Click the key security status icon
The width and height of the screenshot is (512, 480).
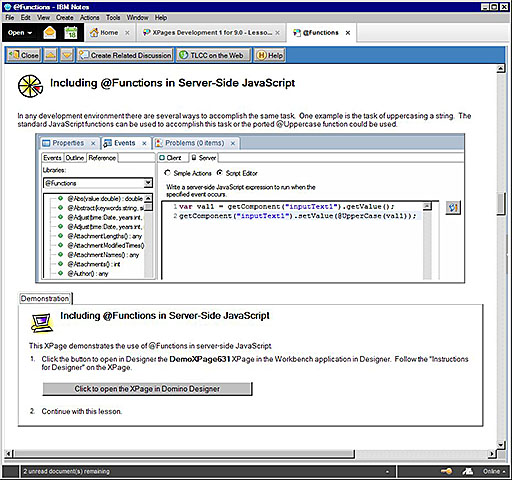tap(446, 471)
